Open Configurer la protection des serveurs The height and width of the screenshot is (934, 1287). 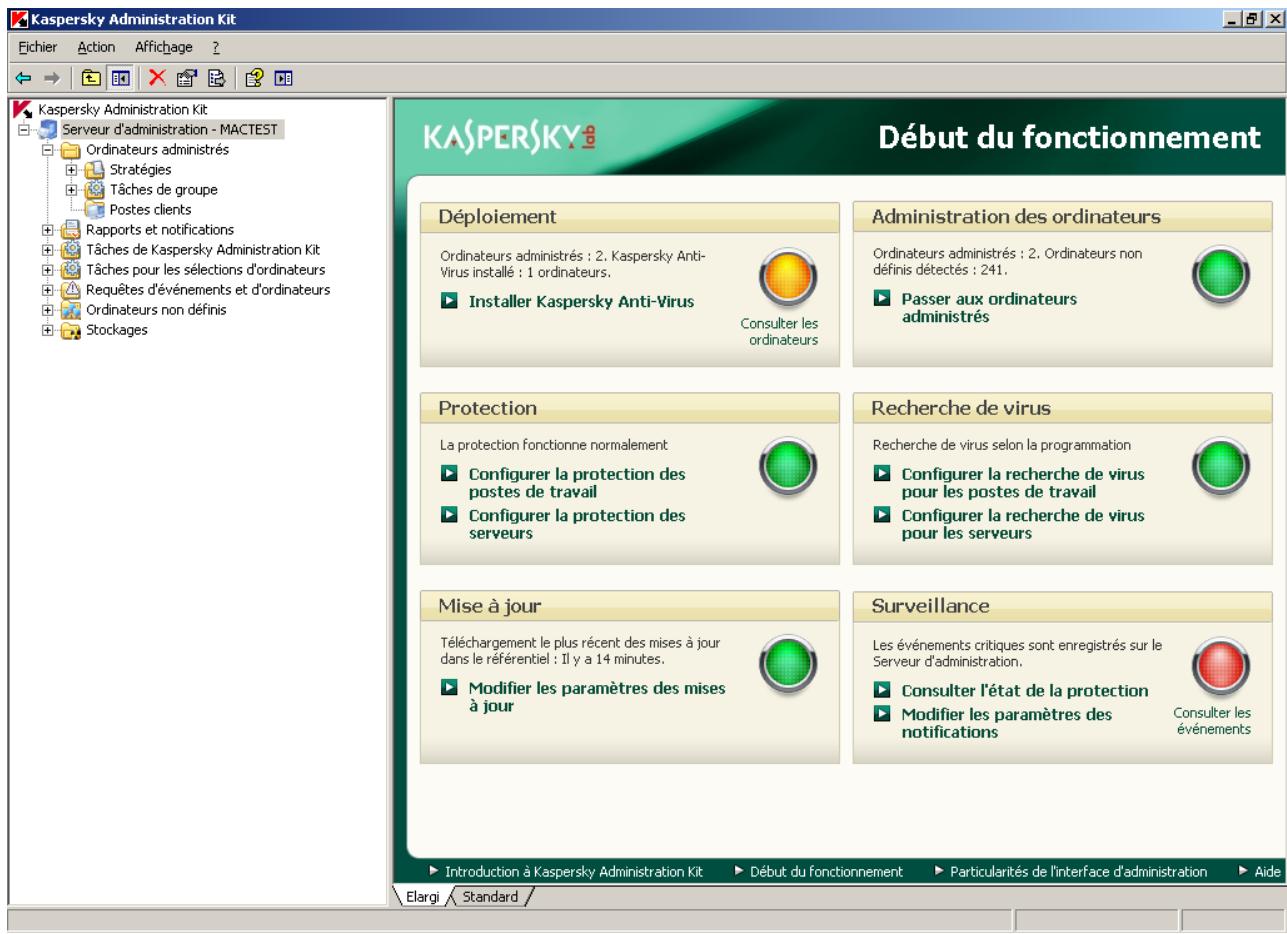pyautogui.click(x=577, y=525)
